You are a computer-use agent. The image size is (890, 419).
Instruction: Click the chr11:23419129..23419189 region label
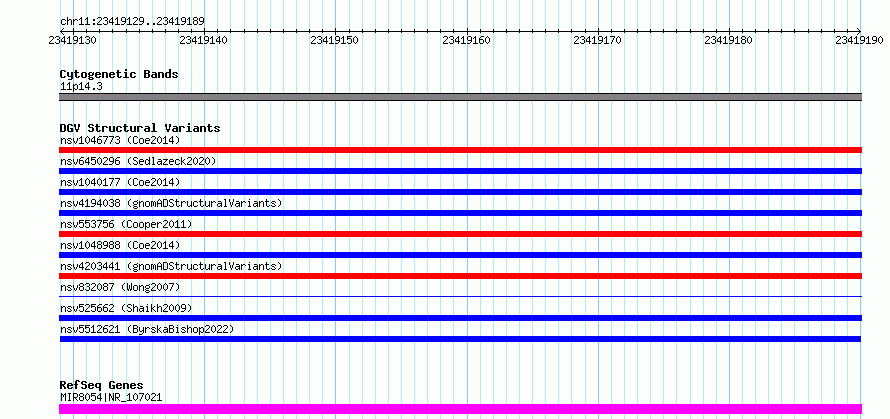coord(132,21)
